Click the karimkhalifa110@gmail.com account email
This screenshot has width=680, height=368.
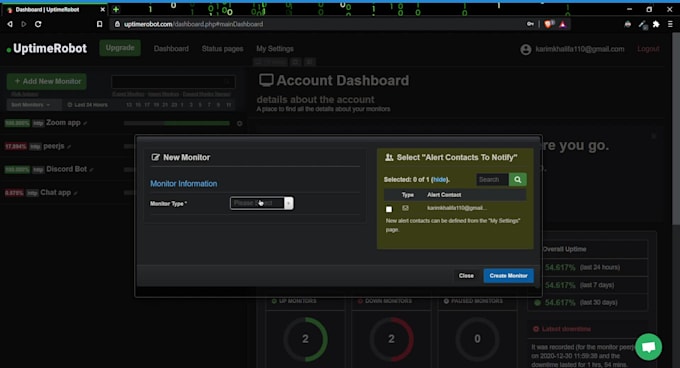[580, 49]
